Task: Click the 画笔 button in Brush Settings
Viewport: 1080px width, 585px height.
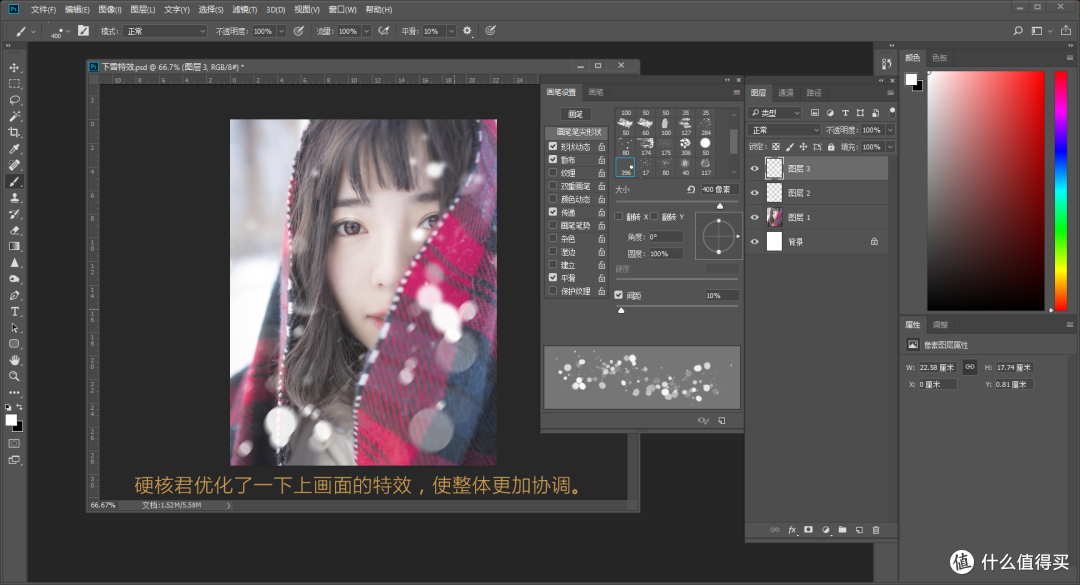Action: click(x=577, y=113)
